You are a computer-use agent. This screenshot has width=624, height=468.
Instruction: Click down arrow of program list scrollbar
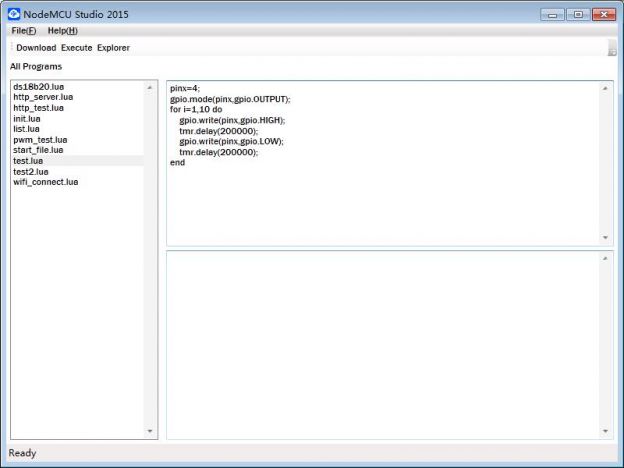pos(150,431)
